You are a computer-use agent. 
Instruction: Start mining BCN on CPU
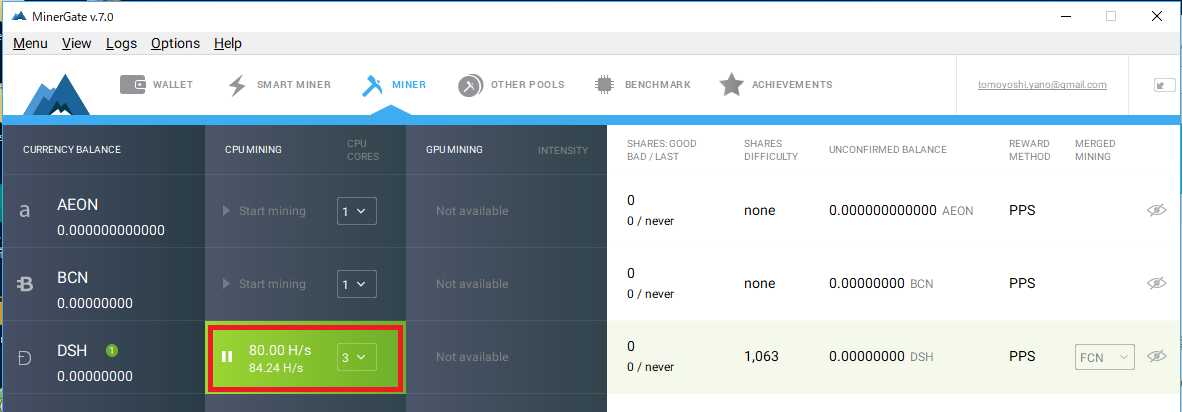coord(265,284)
